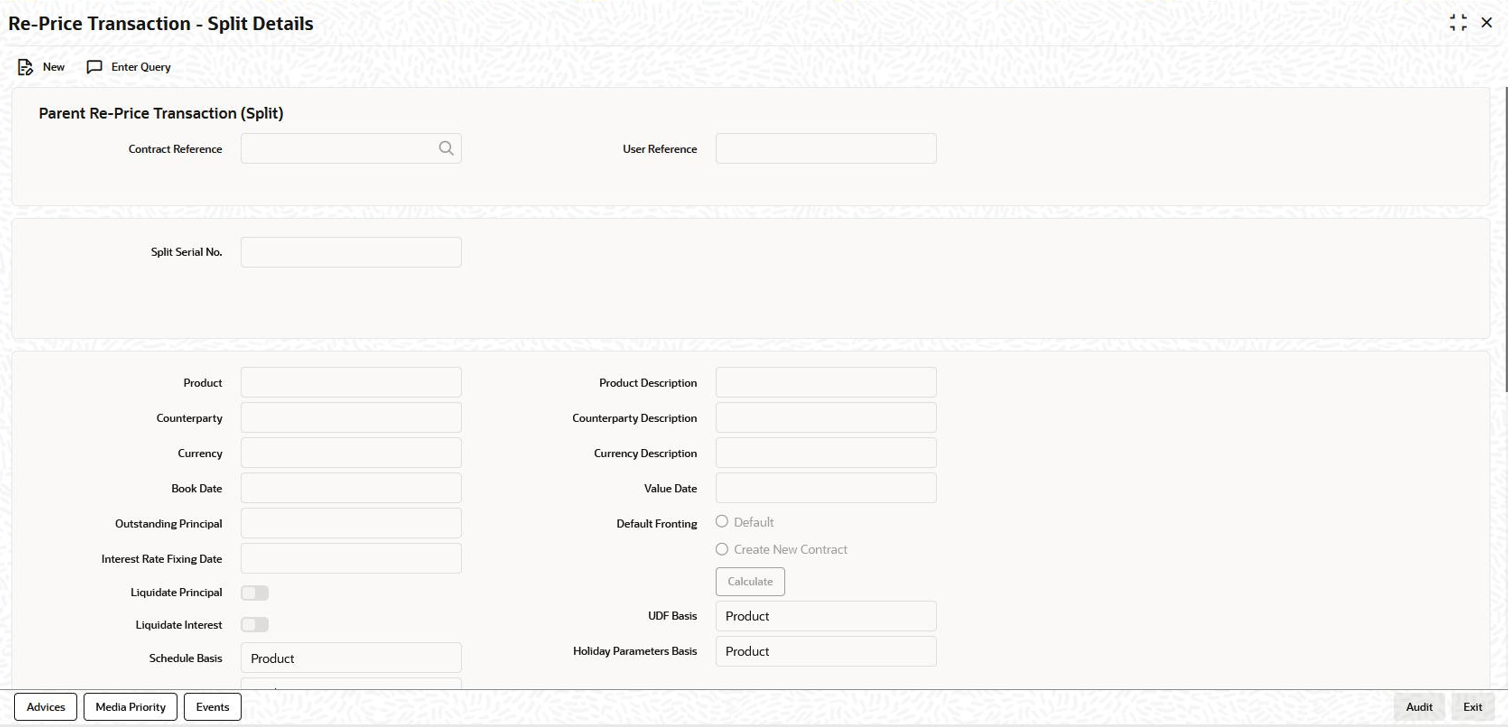1508x727 pixels.
Task: Toggle the Liquidate Interest switch
Action: point(255,625)
